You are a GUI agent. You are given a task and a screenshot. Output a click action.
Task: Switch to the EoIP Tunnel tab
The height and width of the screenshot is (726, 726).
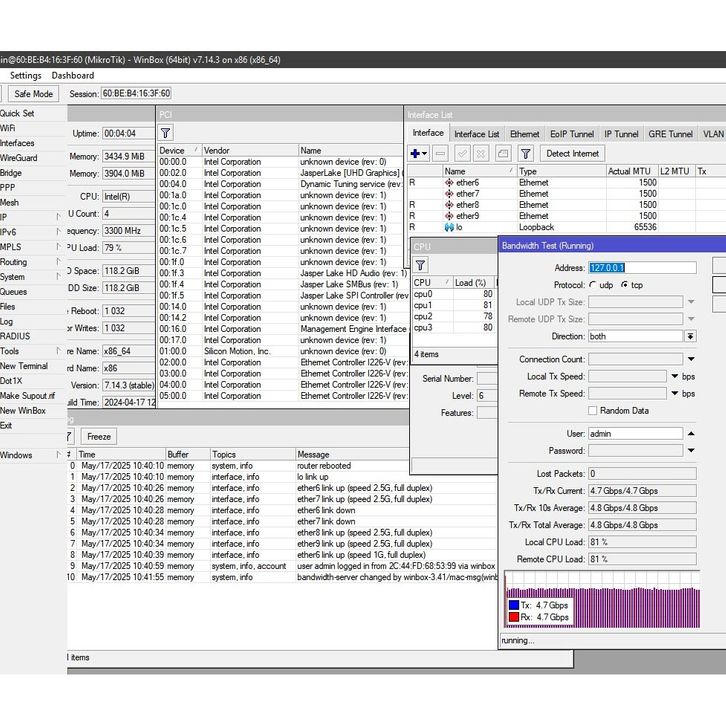572,134
